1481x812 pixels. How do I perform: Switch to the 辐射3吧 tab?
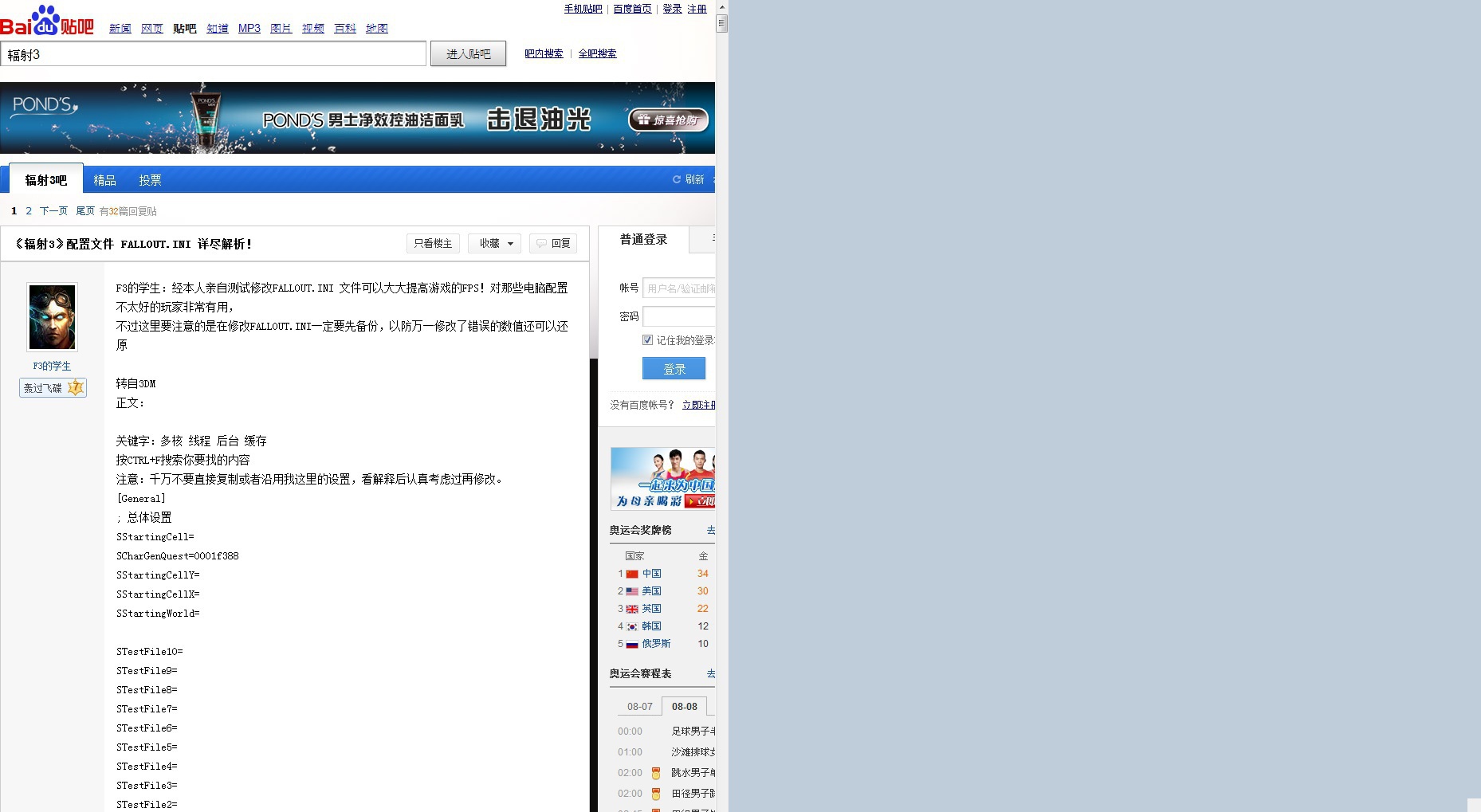[46, 180]
